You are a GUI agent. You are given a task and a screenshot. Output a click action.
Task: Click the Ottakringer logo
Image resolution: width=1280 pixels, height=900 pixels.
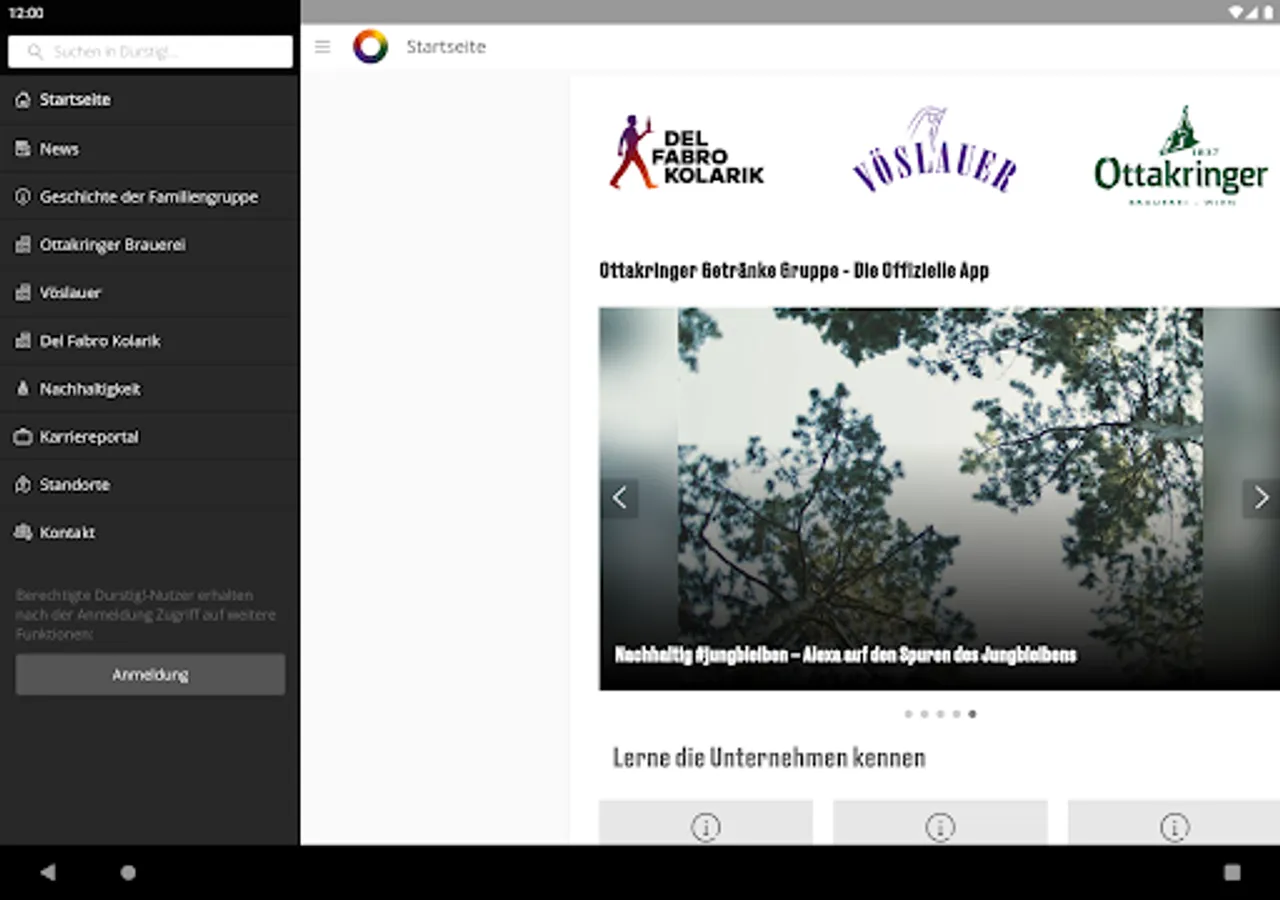pyautogui.click(x=1181, y=156)
